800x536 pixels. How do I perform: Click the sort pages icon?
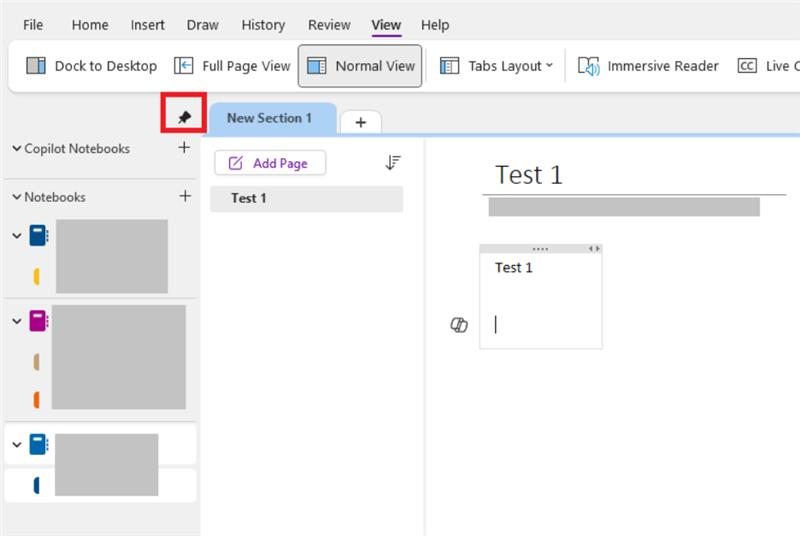click(x=393, y=163)
